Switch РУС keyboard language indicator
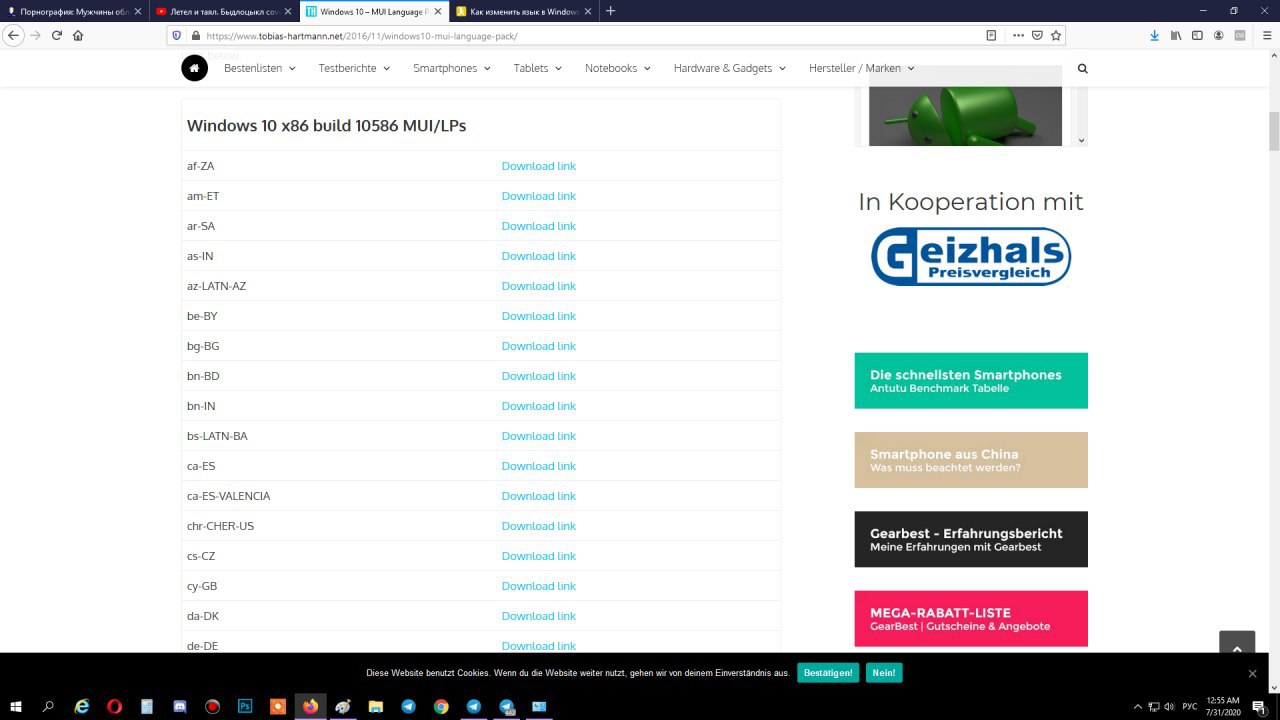Viewport: 1280px width, 720px height. tap(1189, 706)
